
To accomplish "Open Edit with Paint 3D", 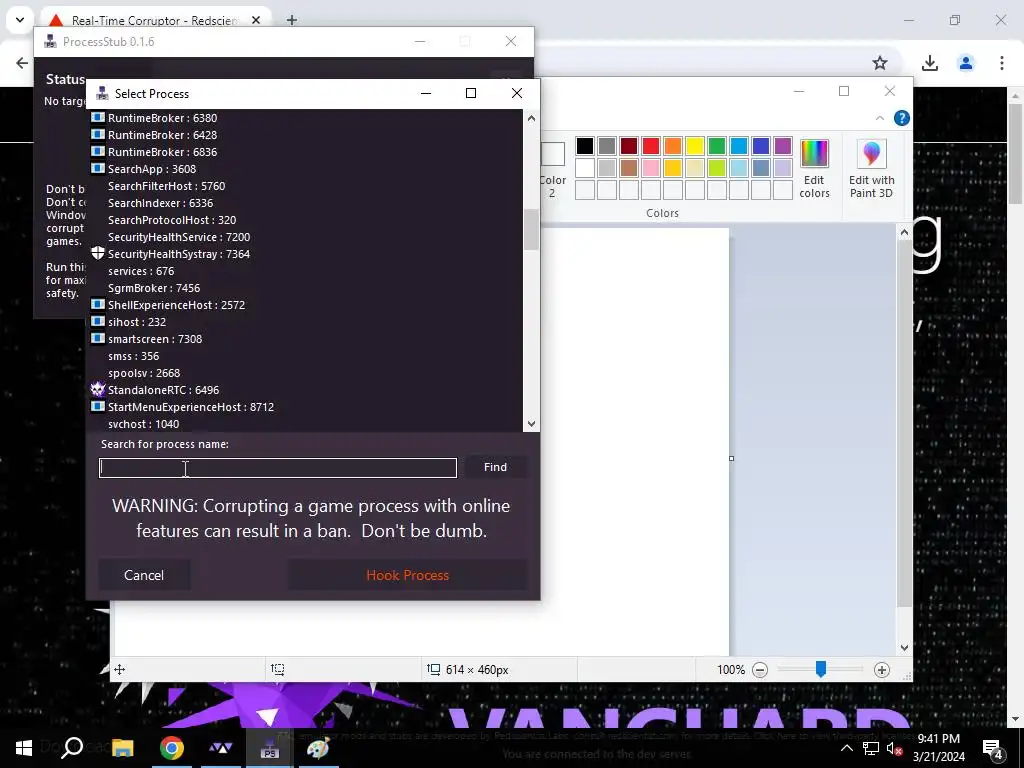I will click(871, 168).
